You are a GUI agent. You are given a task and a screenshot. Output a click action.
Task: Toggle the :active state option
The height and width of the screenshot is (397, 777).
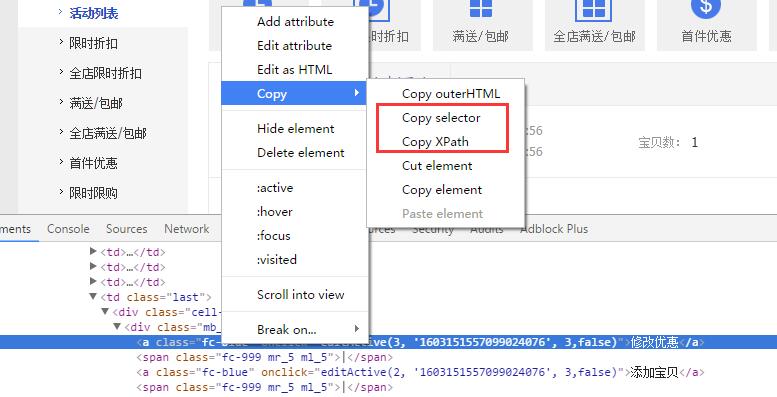275,188
